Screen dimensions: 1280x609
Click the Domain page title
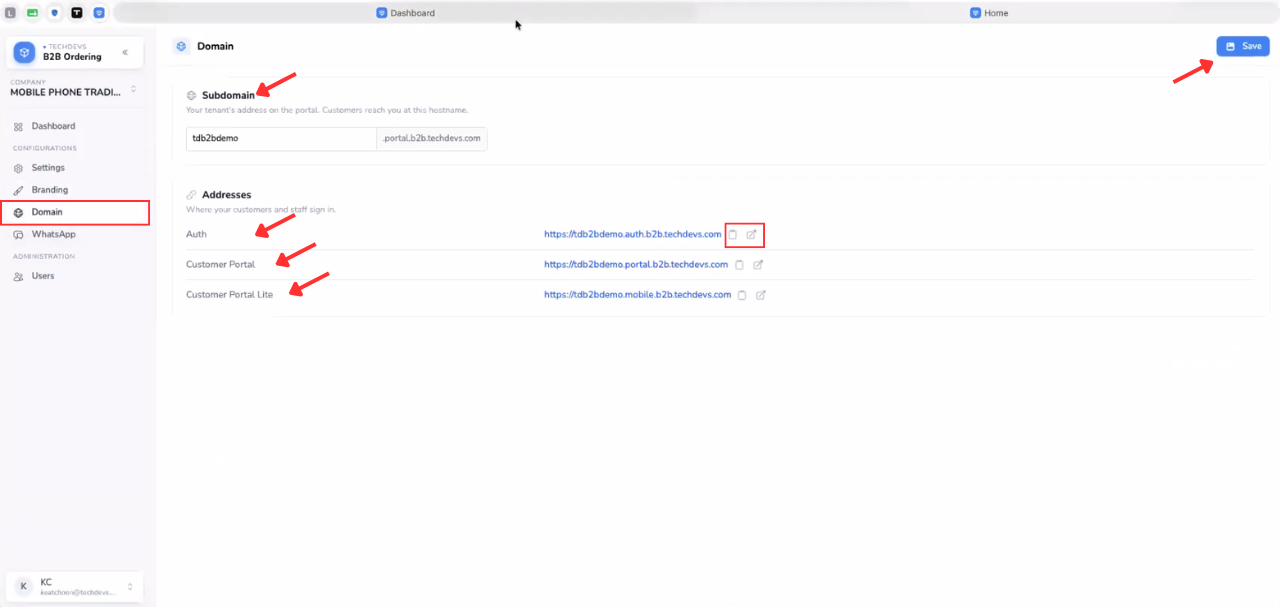(215, 46)
